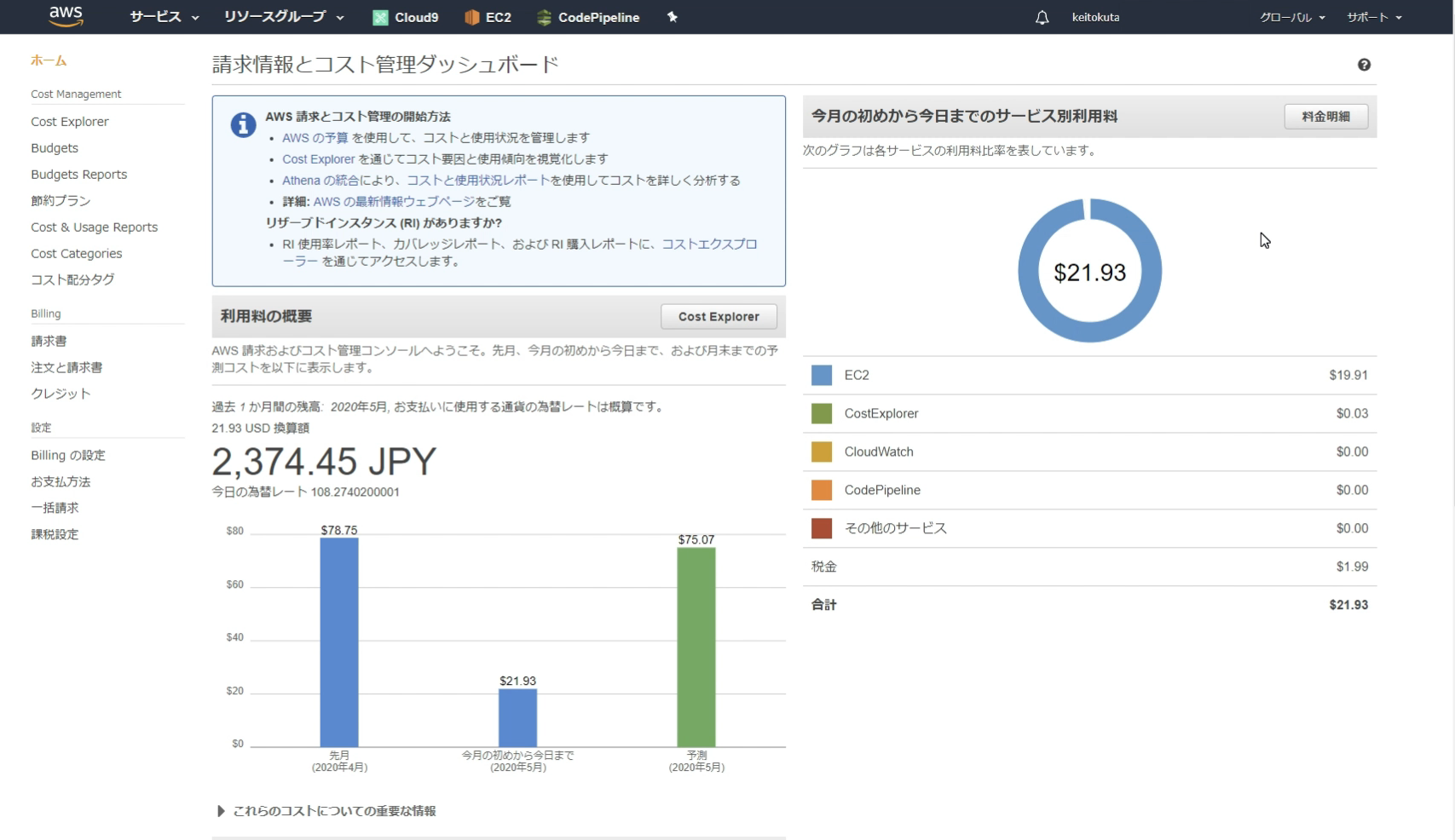The width and height of the screenshot is (1455, 840).
Task: Open Cost Explorer in the sidebar
Action: coord(70,122)
